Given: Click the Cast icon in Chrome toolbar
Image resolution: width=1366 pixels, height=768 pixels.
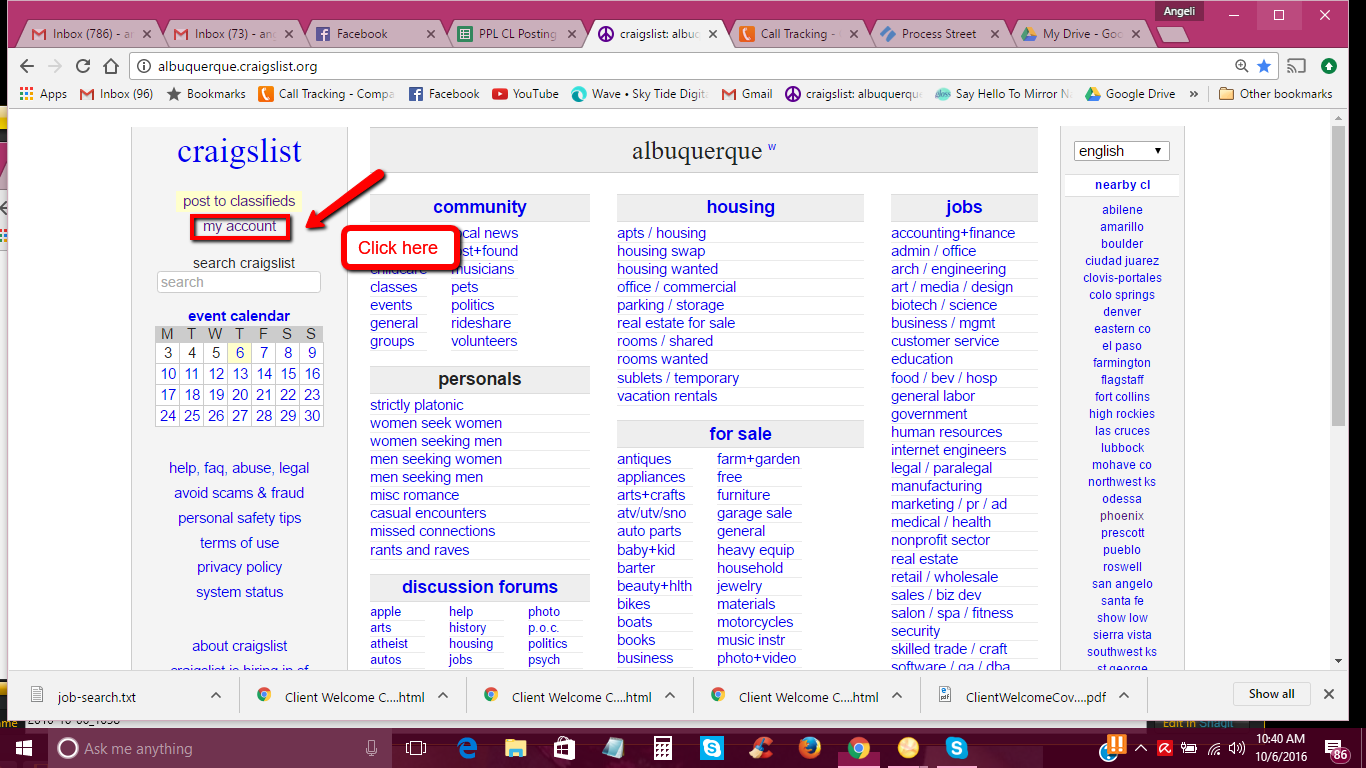Looking at the screenshot, I should [1296, 66].
